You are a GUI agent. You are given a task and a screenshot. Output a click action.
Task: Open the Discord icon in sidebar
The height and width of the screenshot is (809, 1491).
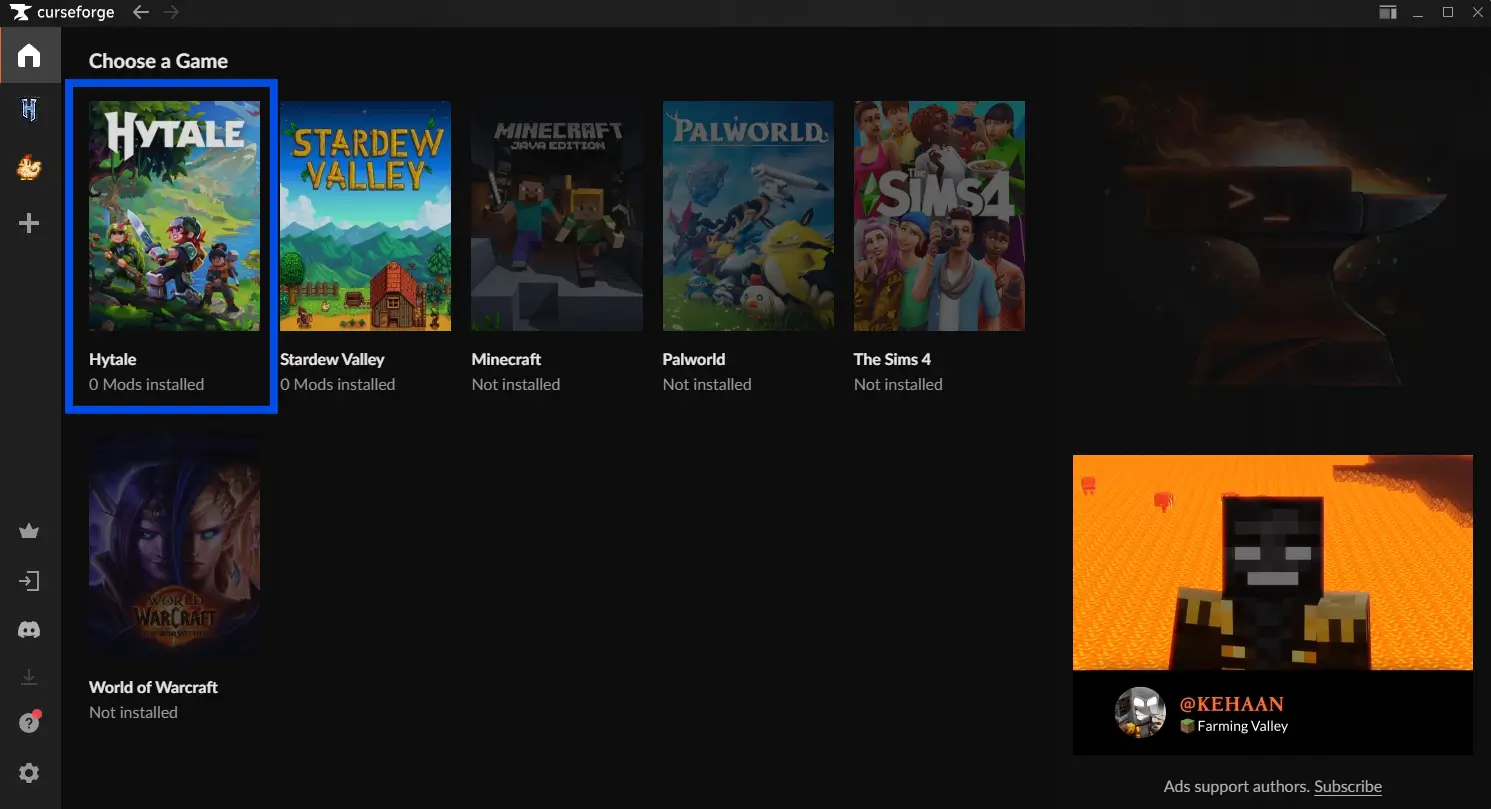click(29, 630)
